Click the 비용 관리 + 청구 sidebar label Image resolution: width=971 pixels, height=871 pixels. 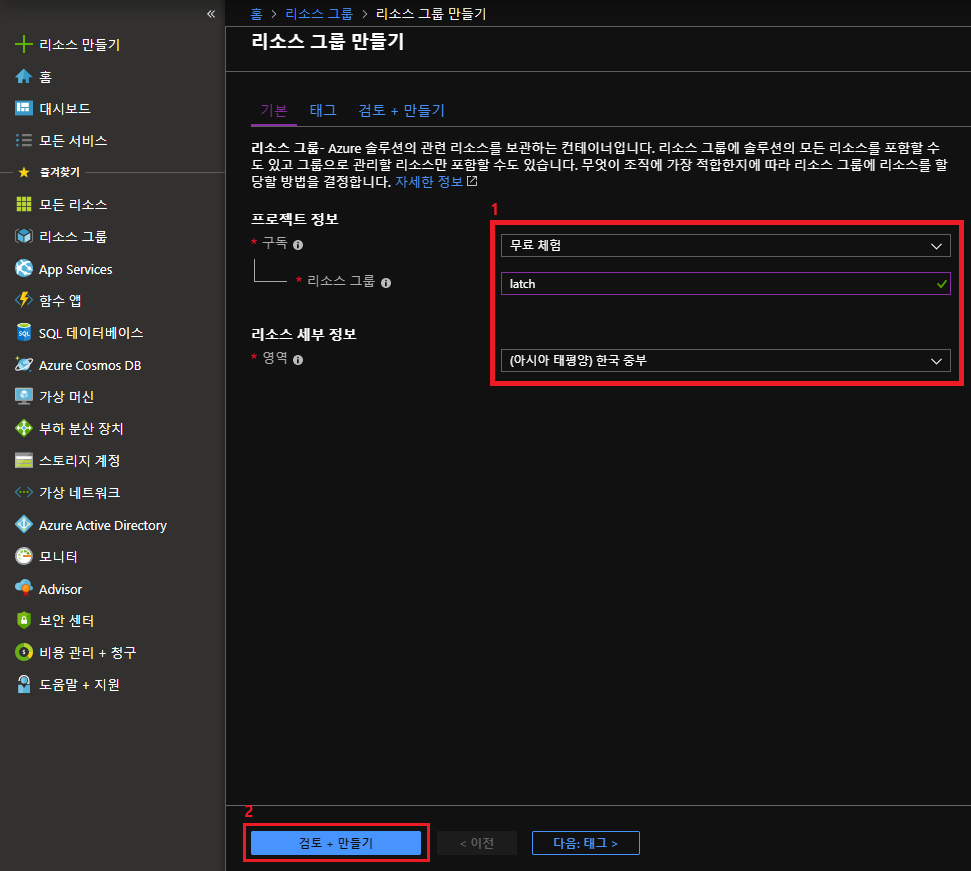87,653
